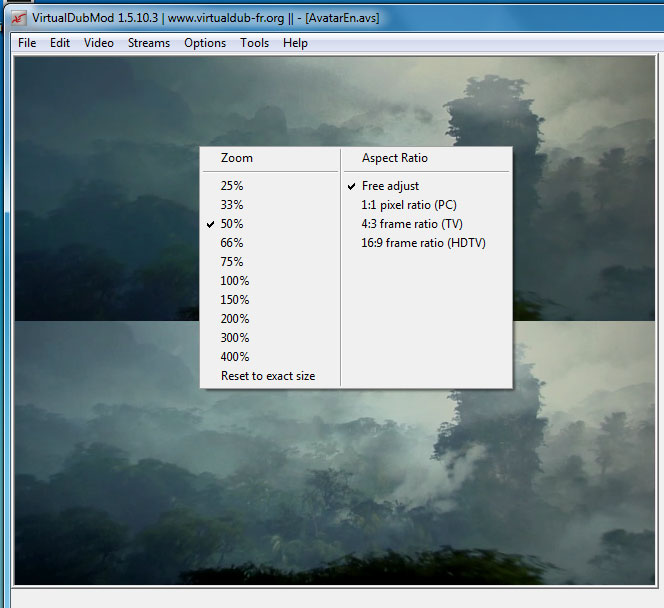Set zoom to 300%
This screenshot has width=664, height=608.
tap(270, 338)
